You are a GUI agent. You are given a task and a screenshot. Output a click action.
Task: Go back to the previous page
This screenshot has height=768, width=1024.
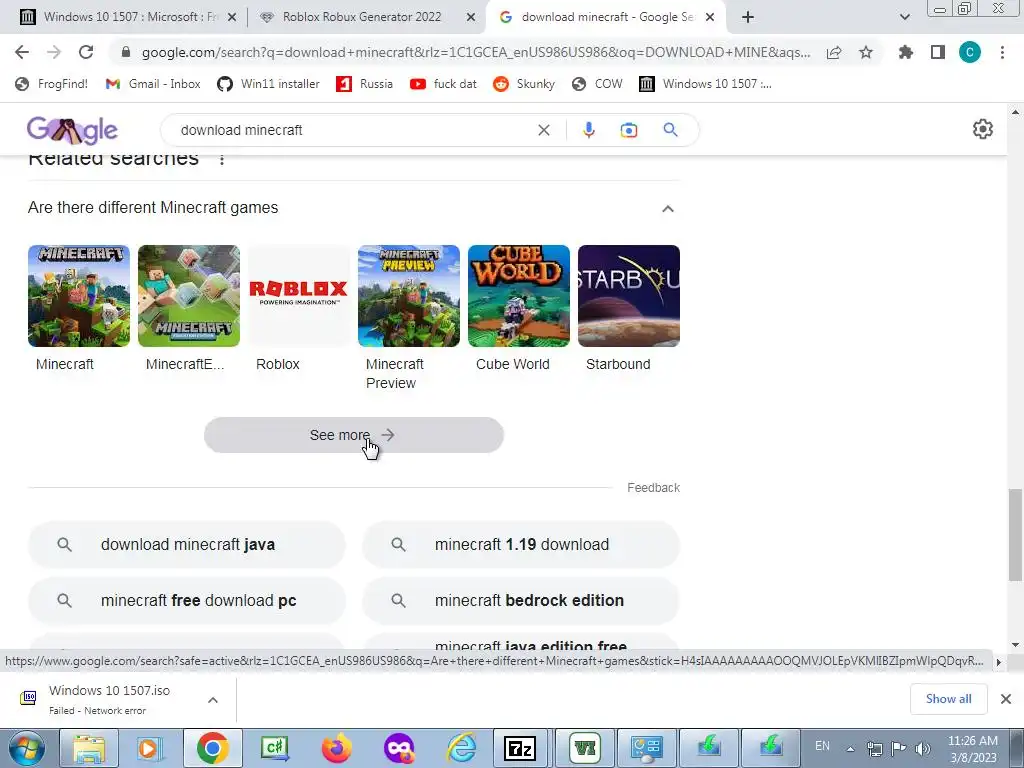click(22, 52)
